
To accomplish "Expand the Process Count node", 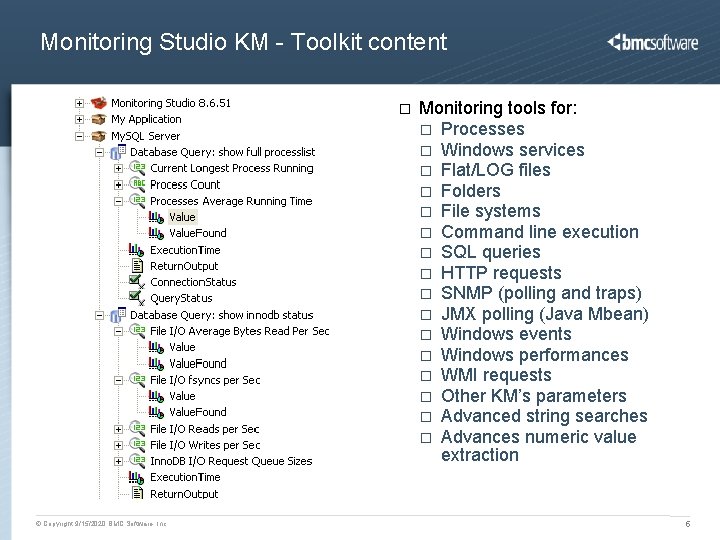I will [118, 185].
